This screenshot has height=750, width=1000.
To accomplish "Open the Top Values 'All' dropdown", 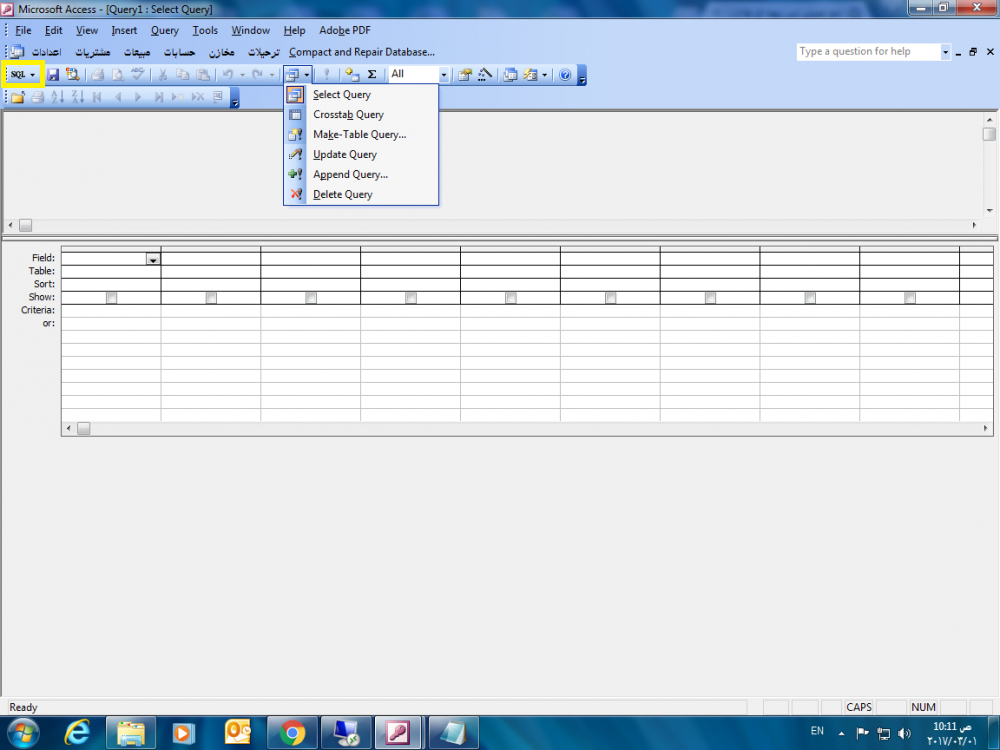I will pos(444,75).
